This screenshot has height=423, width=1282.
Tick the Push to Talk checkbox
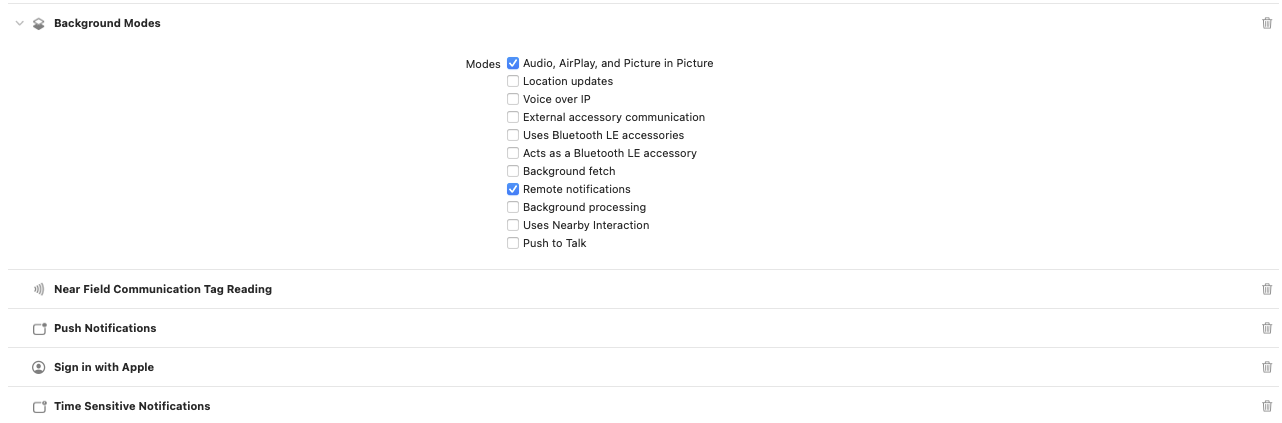coord(513,243)
